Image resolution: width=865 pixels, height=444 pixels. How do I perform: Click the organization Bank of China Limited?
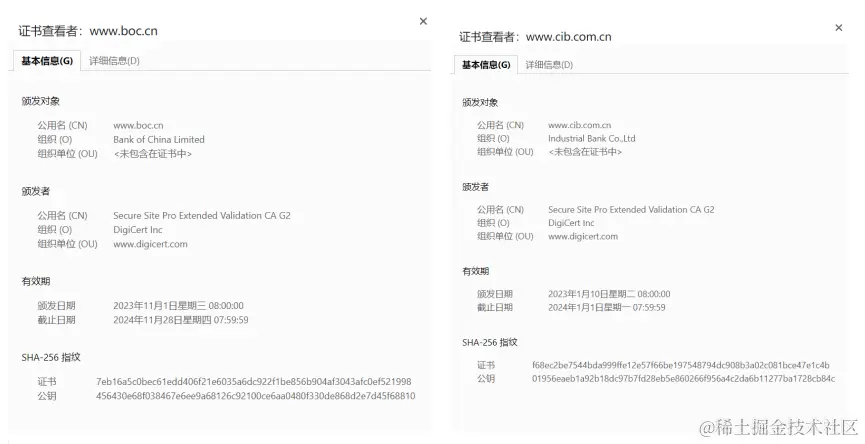coord(159,140)
